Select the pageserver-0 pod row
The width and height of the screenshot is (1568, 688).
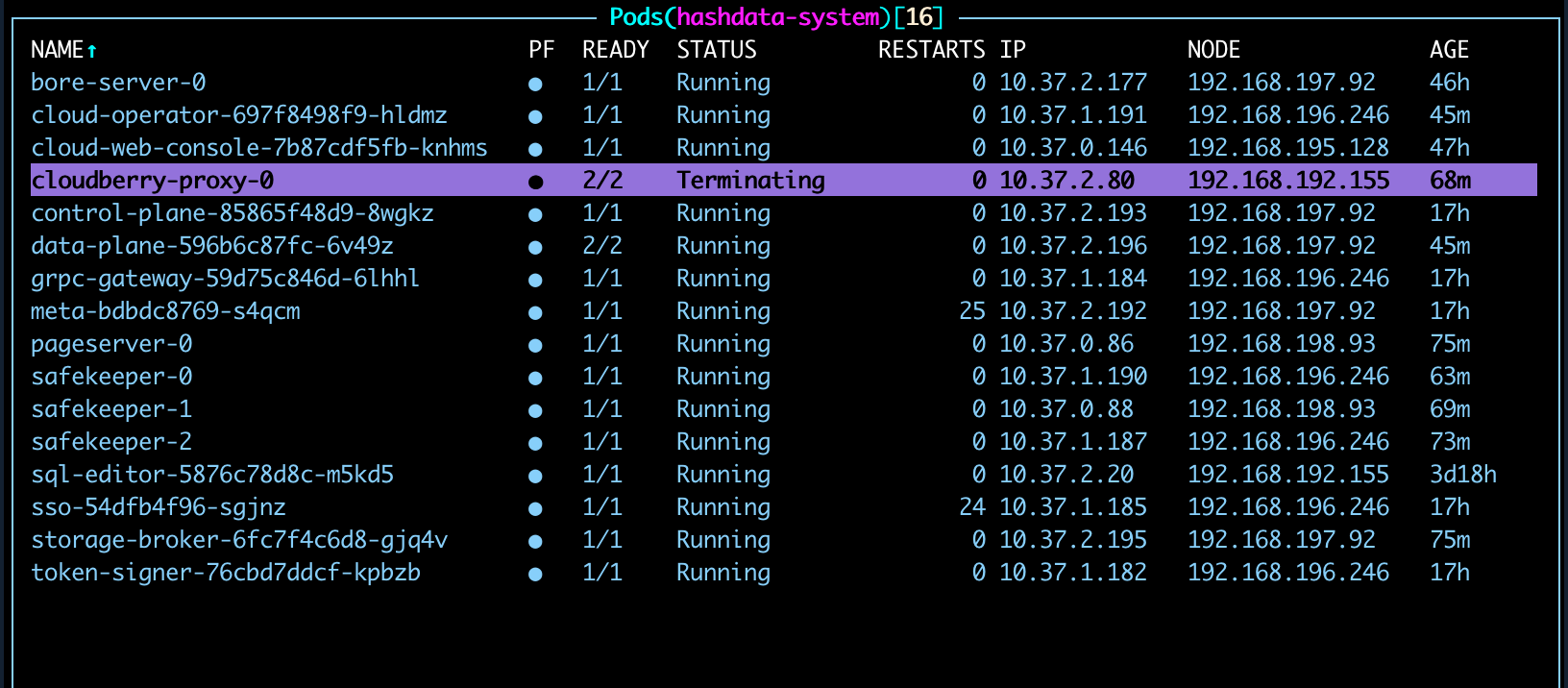tap(111, 344)
